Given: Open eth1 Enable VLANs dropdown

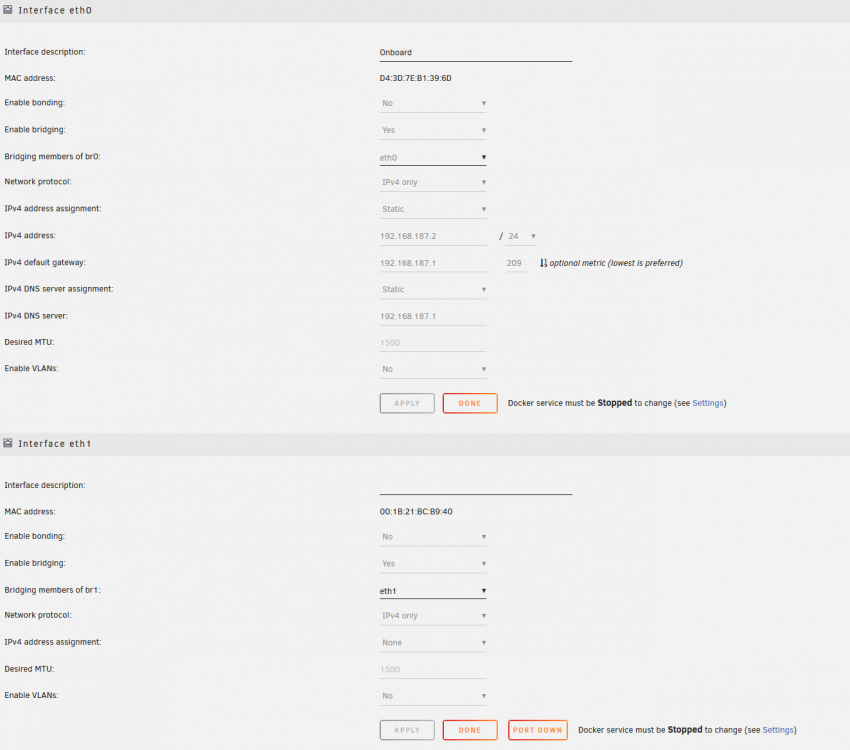Looking at the screenshot, I should pos(433,696).
